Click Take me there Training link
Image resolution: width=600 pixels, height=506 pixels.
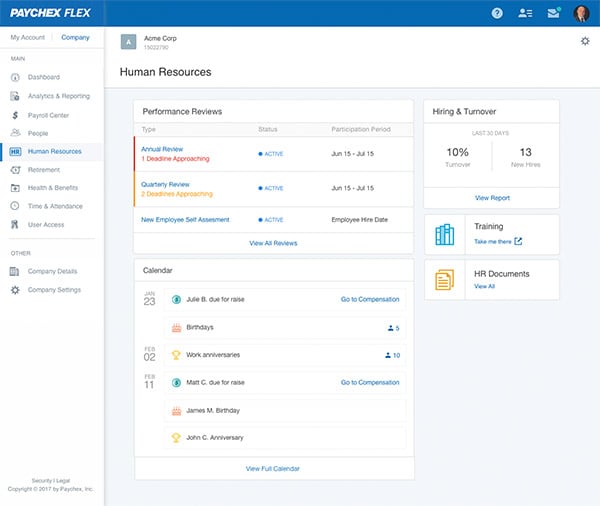click(x=493, y=241)
